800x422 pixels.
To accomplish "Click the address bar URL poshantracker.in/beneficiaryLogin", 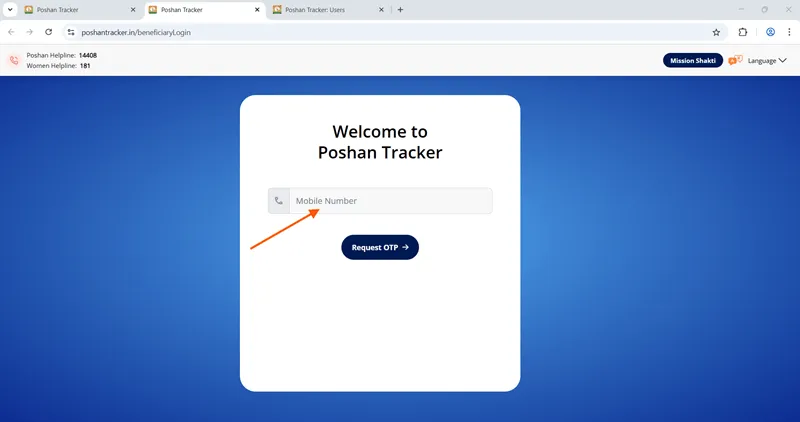I will [x=136, y=32].
